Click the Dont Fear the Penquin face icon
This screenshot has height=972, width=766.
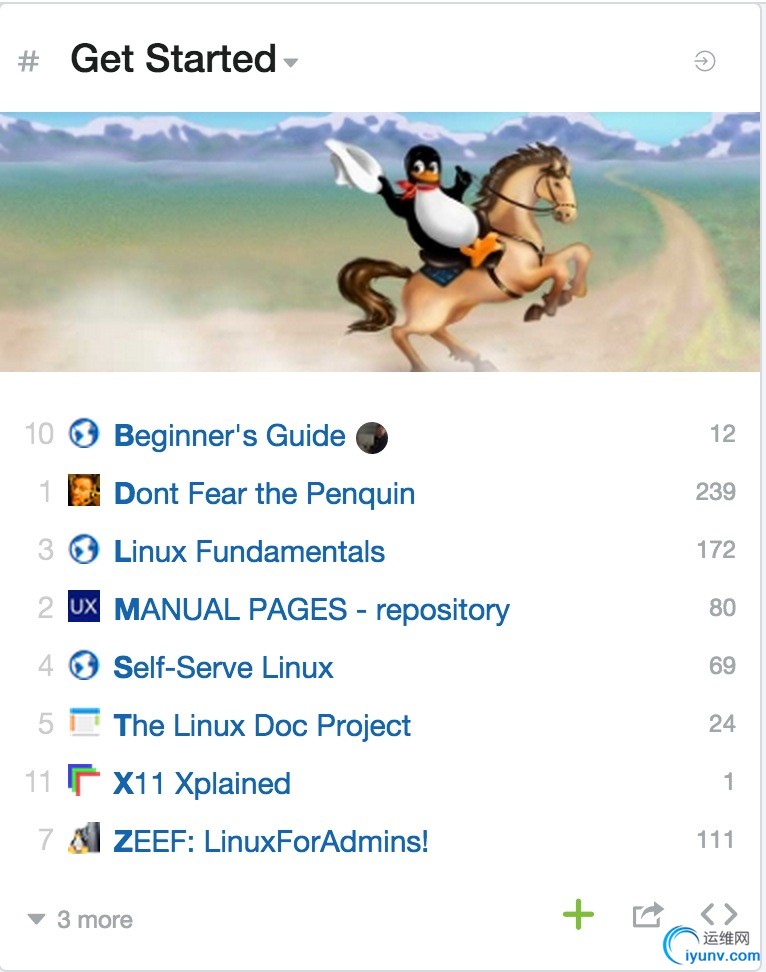[x=84, y=491]
